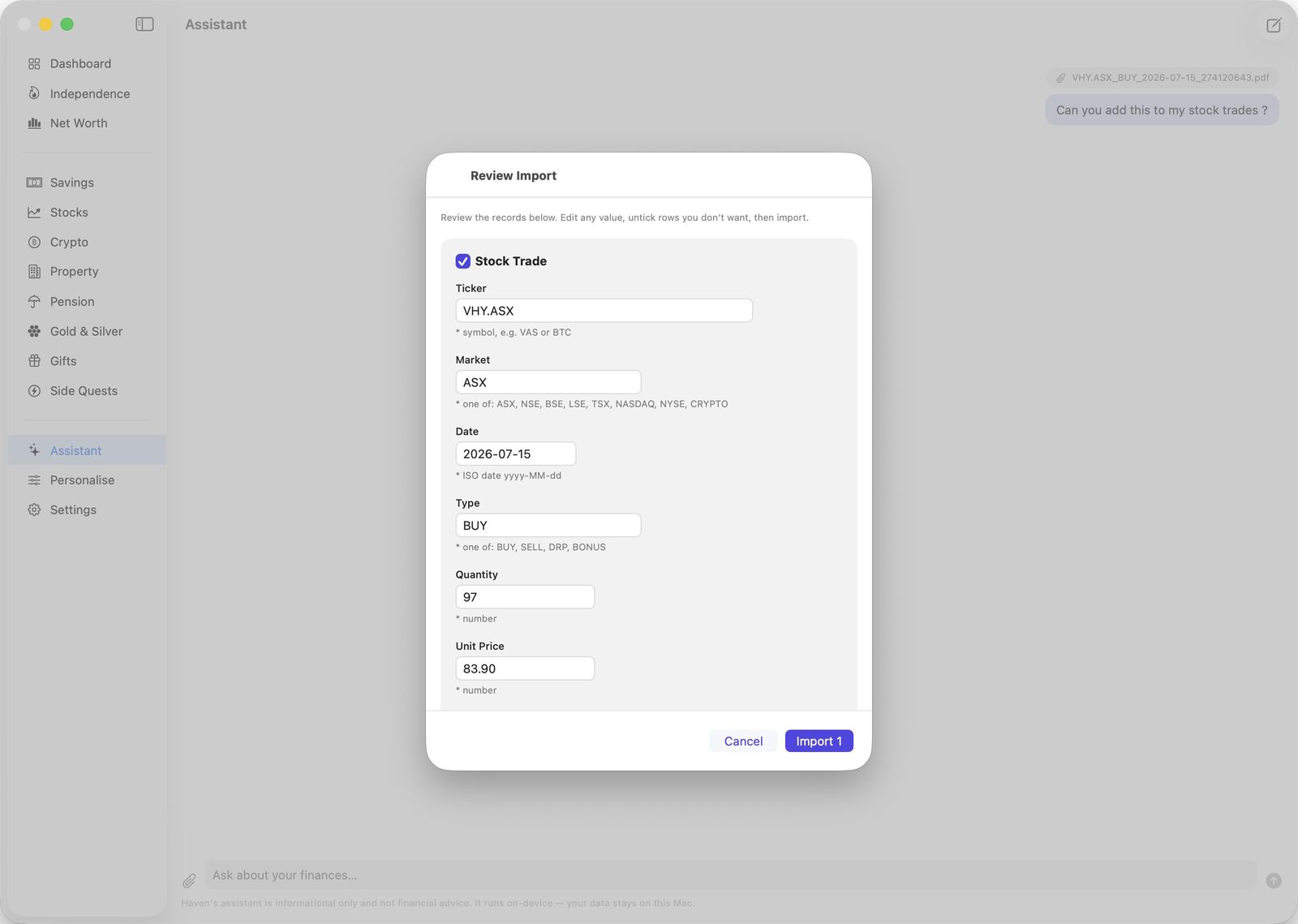Viewport: 1298px width, 924px height.
Task: Open Stocks in the sidebar
Action: click(87, 213)
